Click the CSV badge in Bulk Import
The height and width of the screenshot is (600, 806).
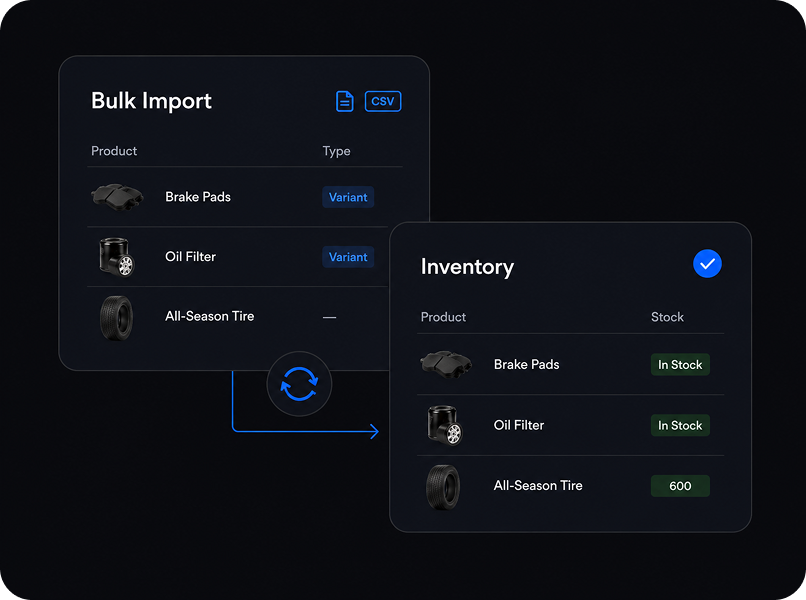[383, 101]
